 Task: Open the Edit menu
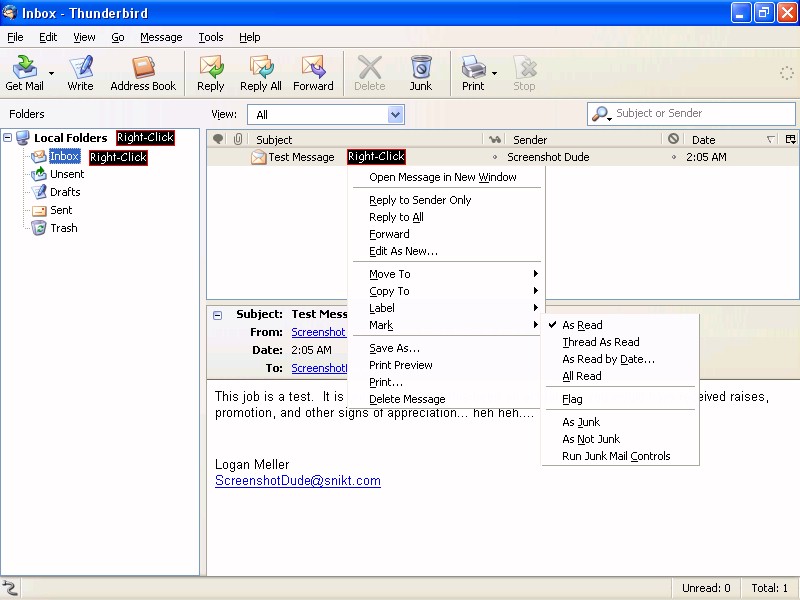pos(48,37)
